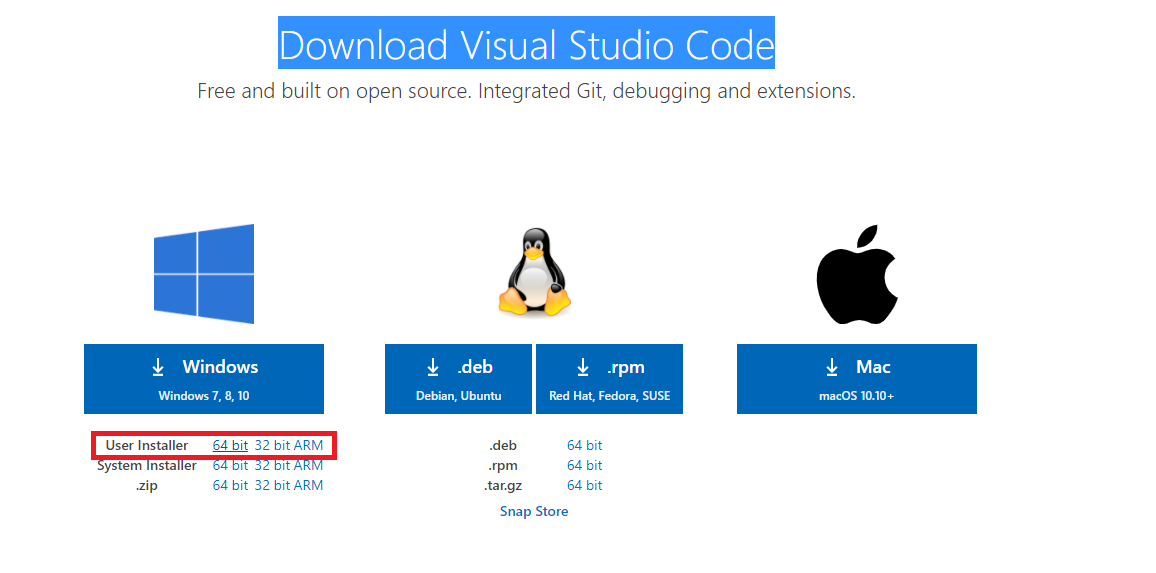Click the download arrow on .deb button
This screenshot has height=573, width=1156.
pyautogui.click(x=433, y=368)
